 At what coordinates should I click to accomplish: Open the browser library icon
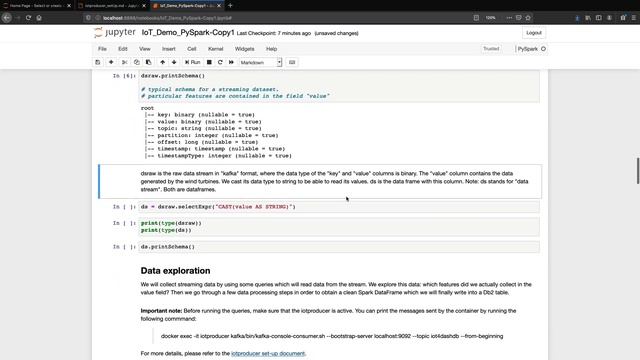[x=588, y=18]
